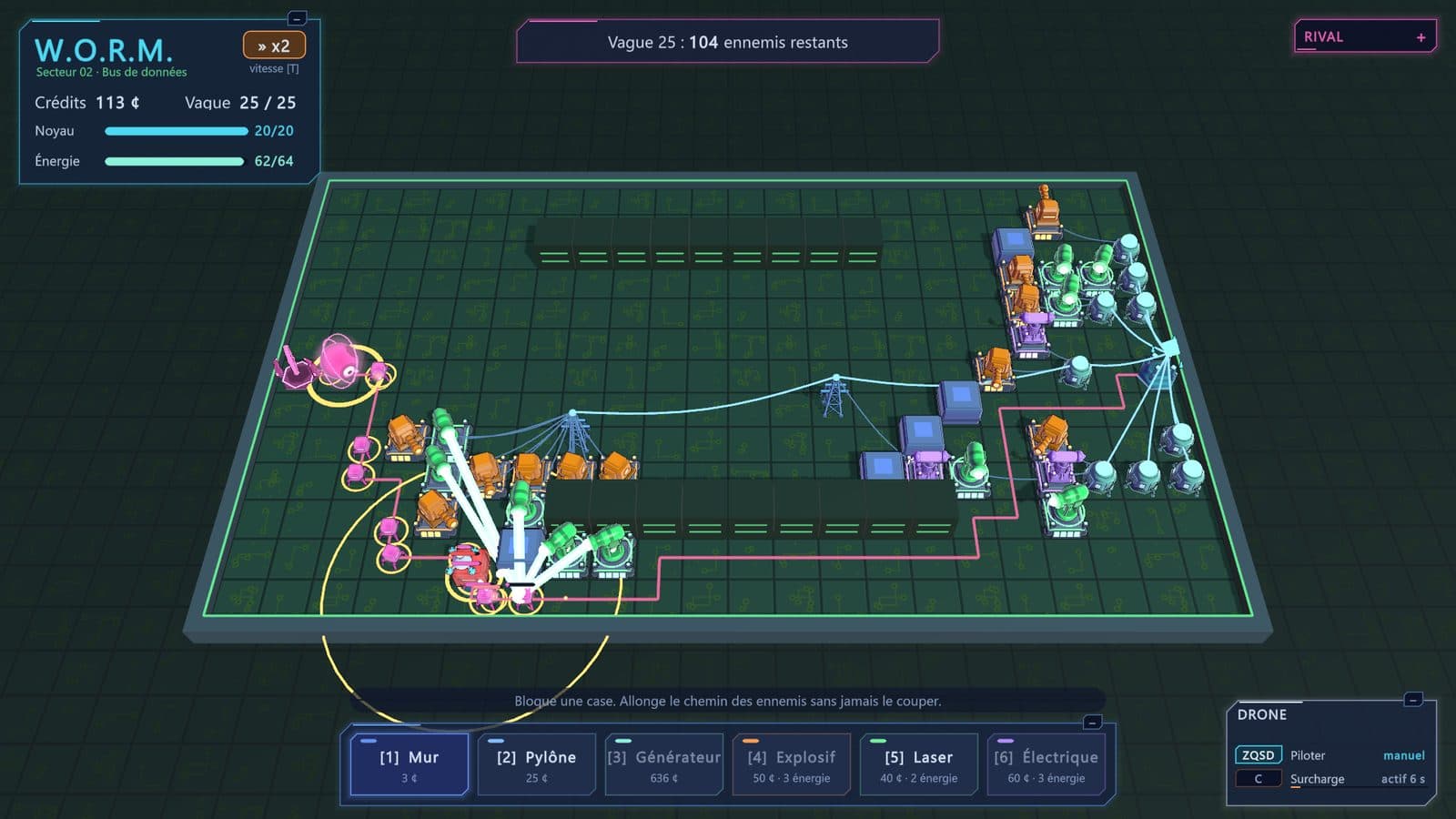Viewport: 1456px width, 819px height.
Task: Select the [1] Mur build card
Action: 409,765
